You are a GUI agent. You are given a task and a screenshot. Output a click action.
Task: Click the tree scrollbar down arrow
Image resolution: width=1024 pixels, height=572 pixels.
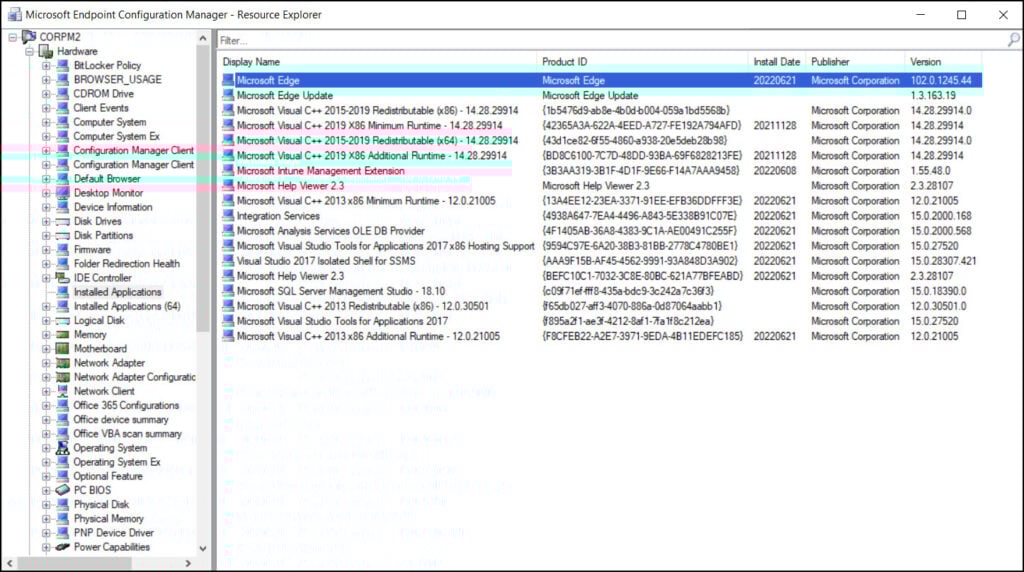pyautogui.click(x=202, y=548)
